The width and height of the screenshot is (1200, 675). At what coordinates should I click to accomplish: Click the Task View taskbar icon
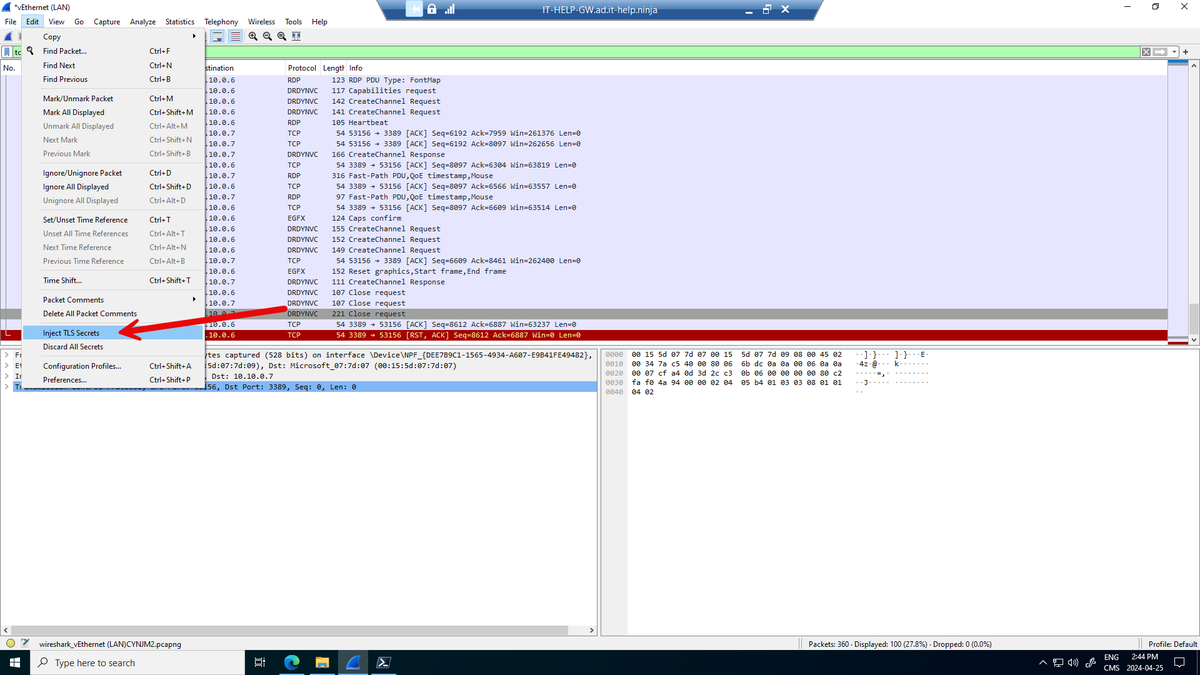[260, 662]
